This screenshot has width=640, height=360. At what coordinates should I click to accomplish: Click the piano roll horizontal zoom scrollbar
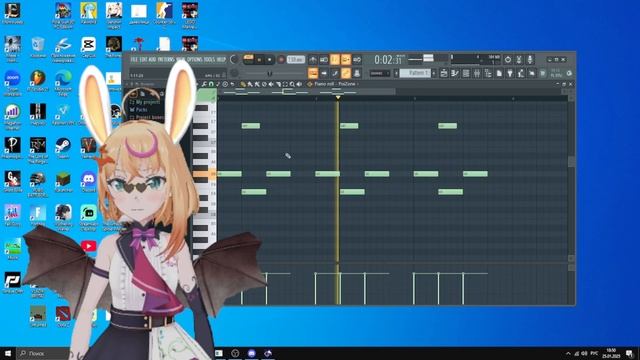tap(306, 92)
